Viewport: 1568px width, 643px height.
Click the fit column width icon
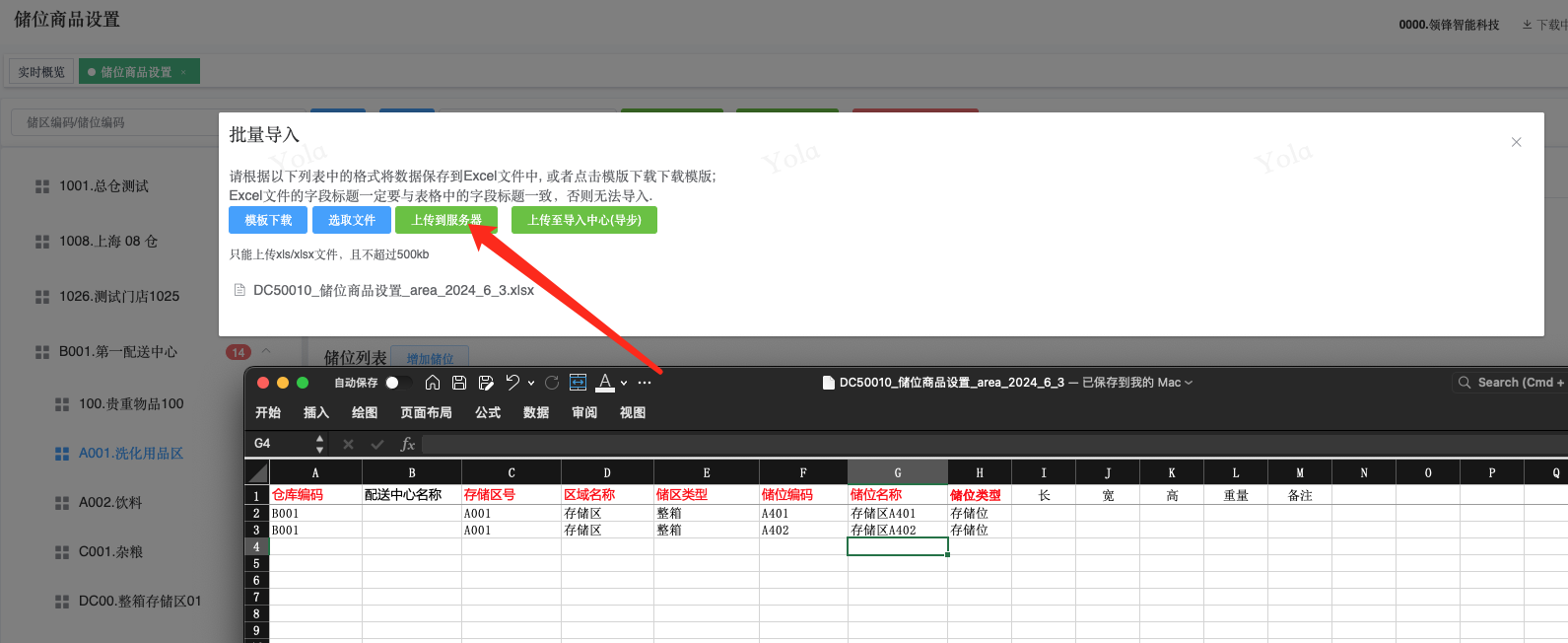point(579,383)
